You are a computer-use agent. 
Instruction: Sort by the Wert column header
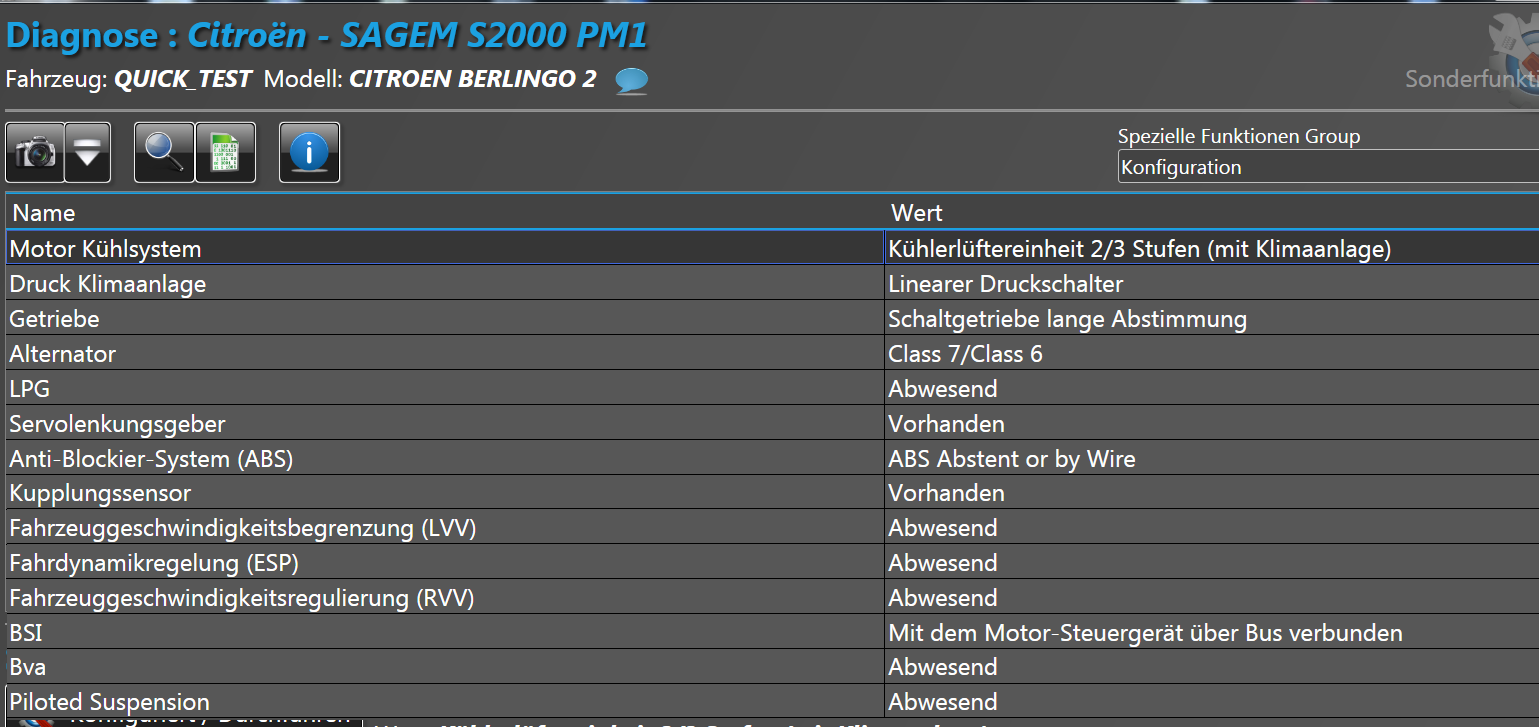click(917, 212)
